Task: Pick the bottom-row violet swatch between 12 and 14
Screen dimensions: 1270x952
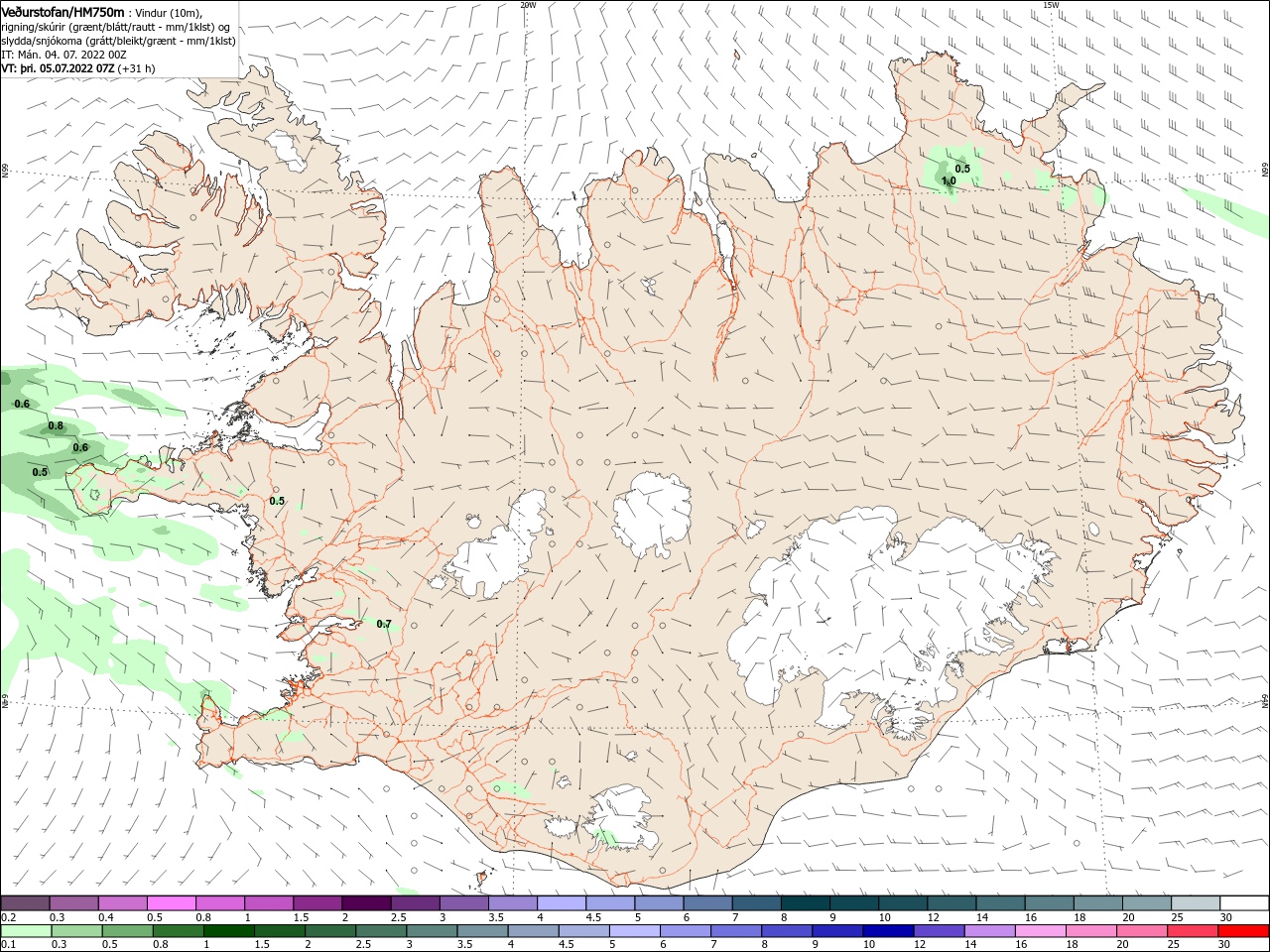Action: click(x=939, y=931)
